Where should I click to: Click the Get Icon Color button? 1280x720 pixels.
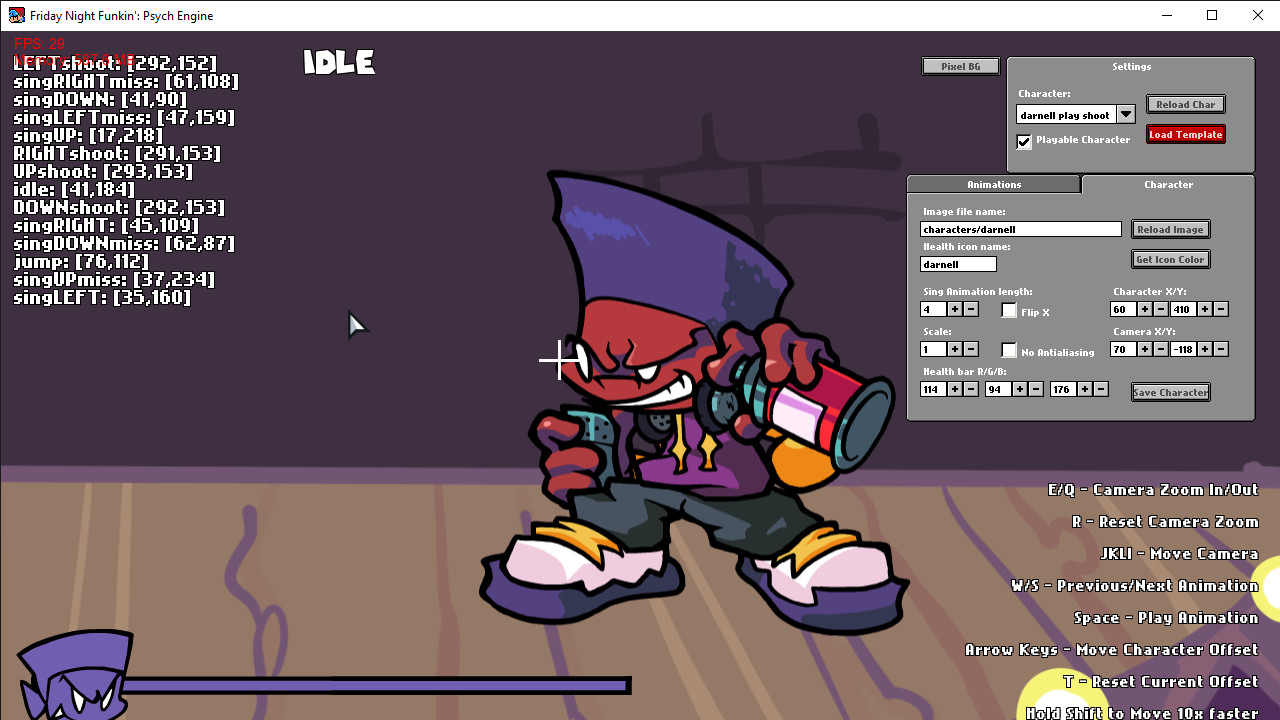tap(1170, 260)
